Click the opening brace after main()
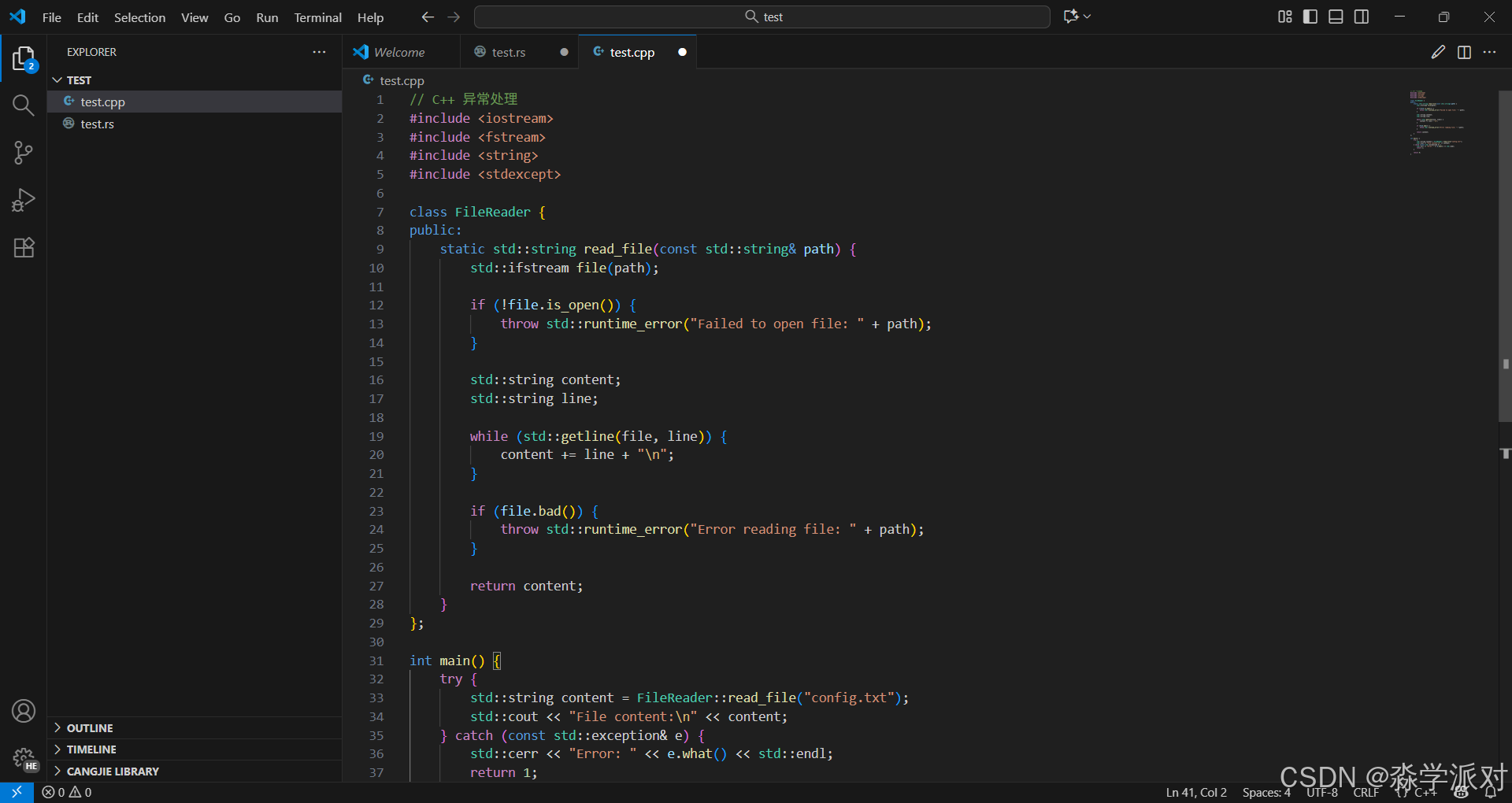The image size is (1512, 803). click(497, 661)
